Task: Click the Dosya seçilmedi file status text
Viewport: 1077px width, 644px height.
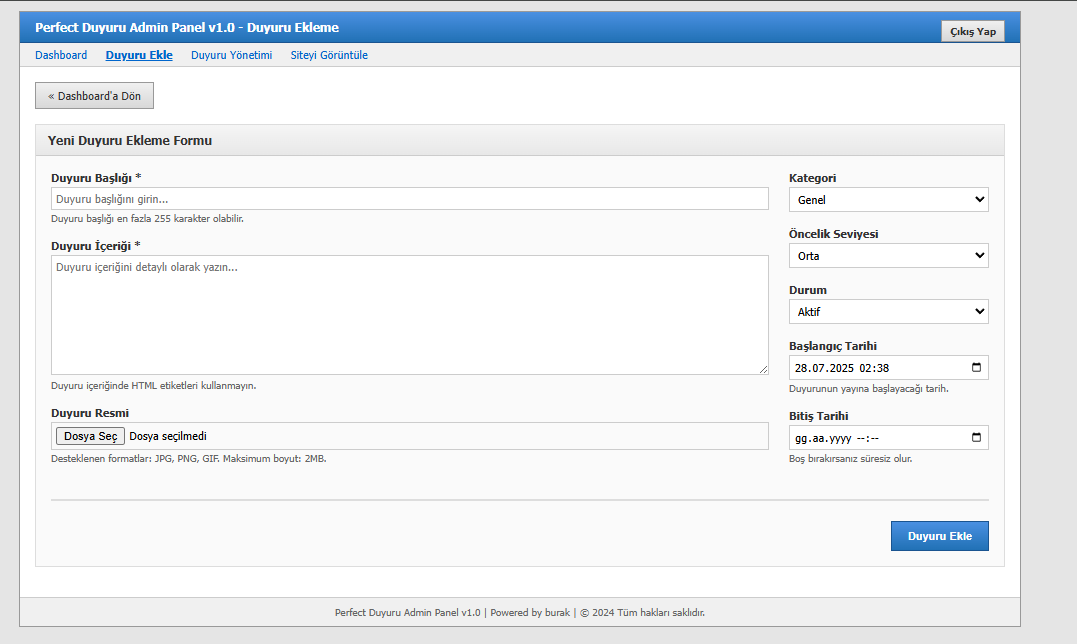Action: tap(168, 436)
